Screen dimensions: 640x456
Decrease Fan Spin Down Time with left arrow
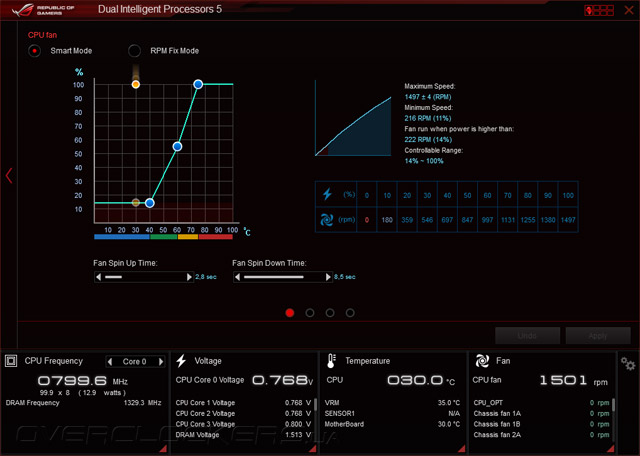click(x=237, y=277)
